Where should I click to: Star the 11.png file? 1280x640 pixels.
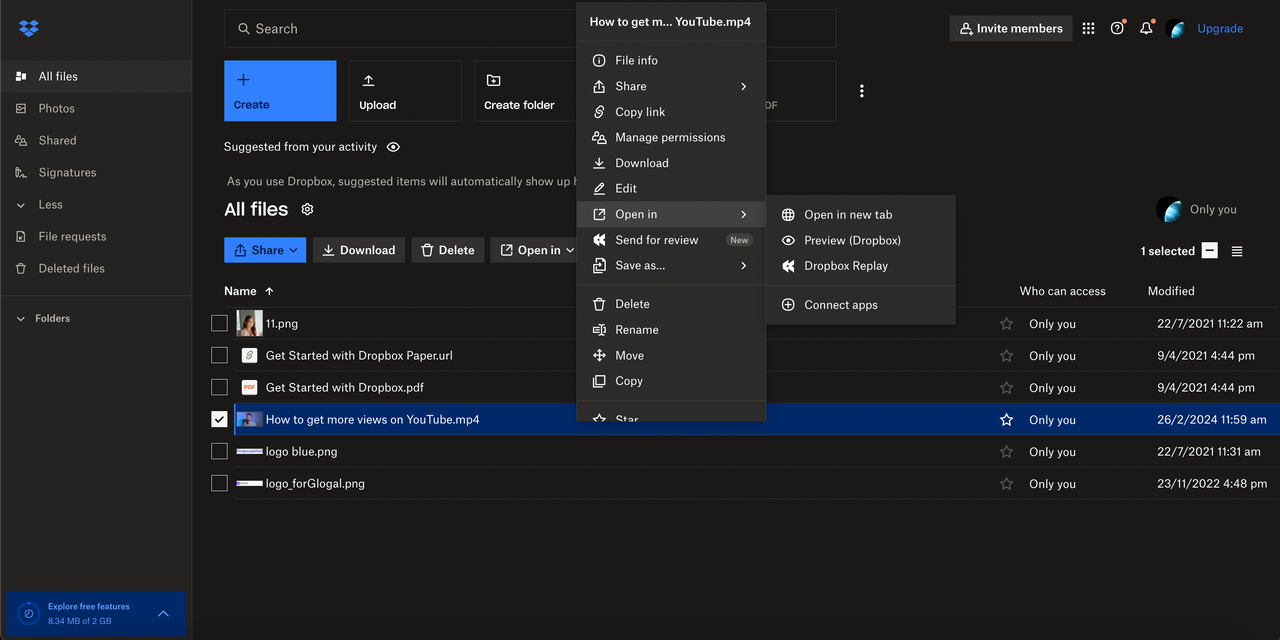(x=1007, y=324)
